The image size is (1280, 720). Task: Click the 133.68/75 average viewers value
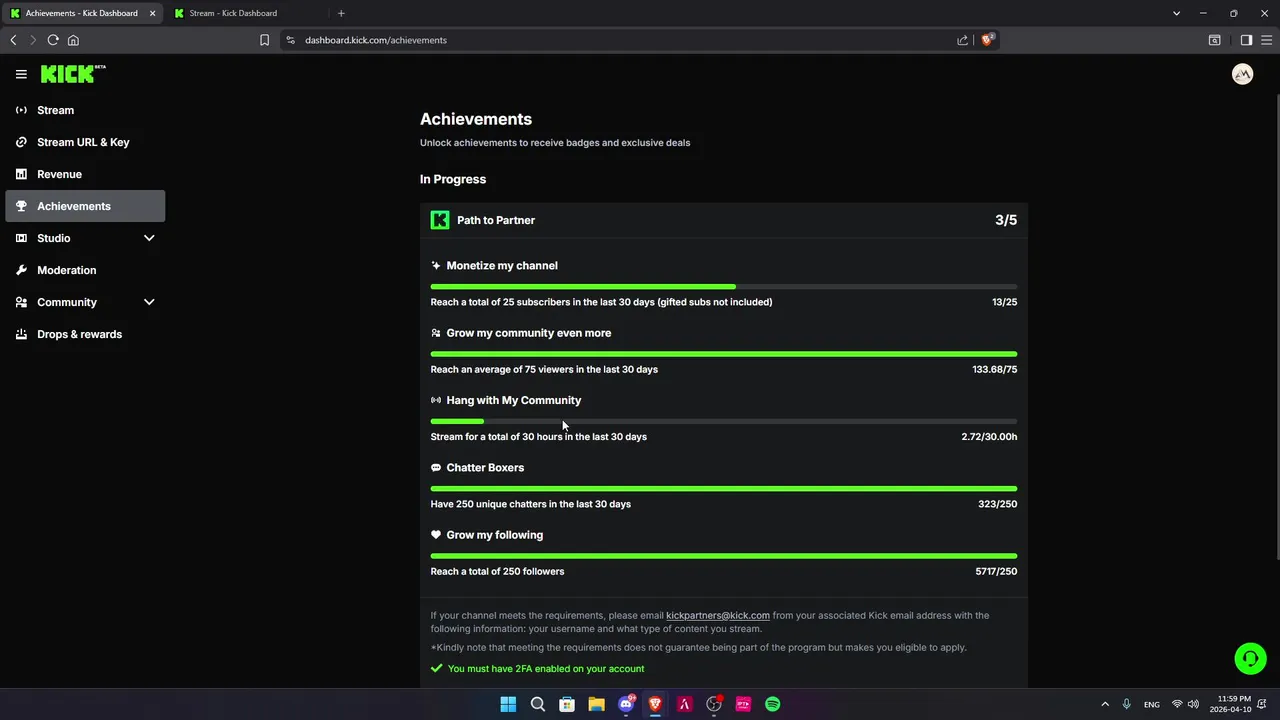(x=995, y=370)
